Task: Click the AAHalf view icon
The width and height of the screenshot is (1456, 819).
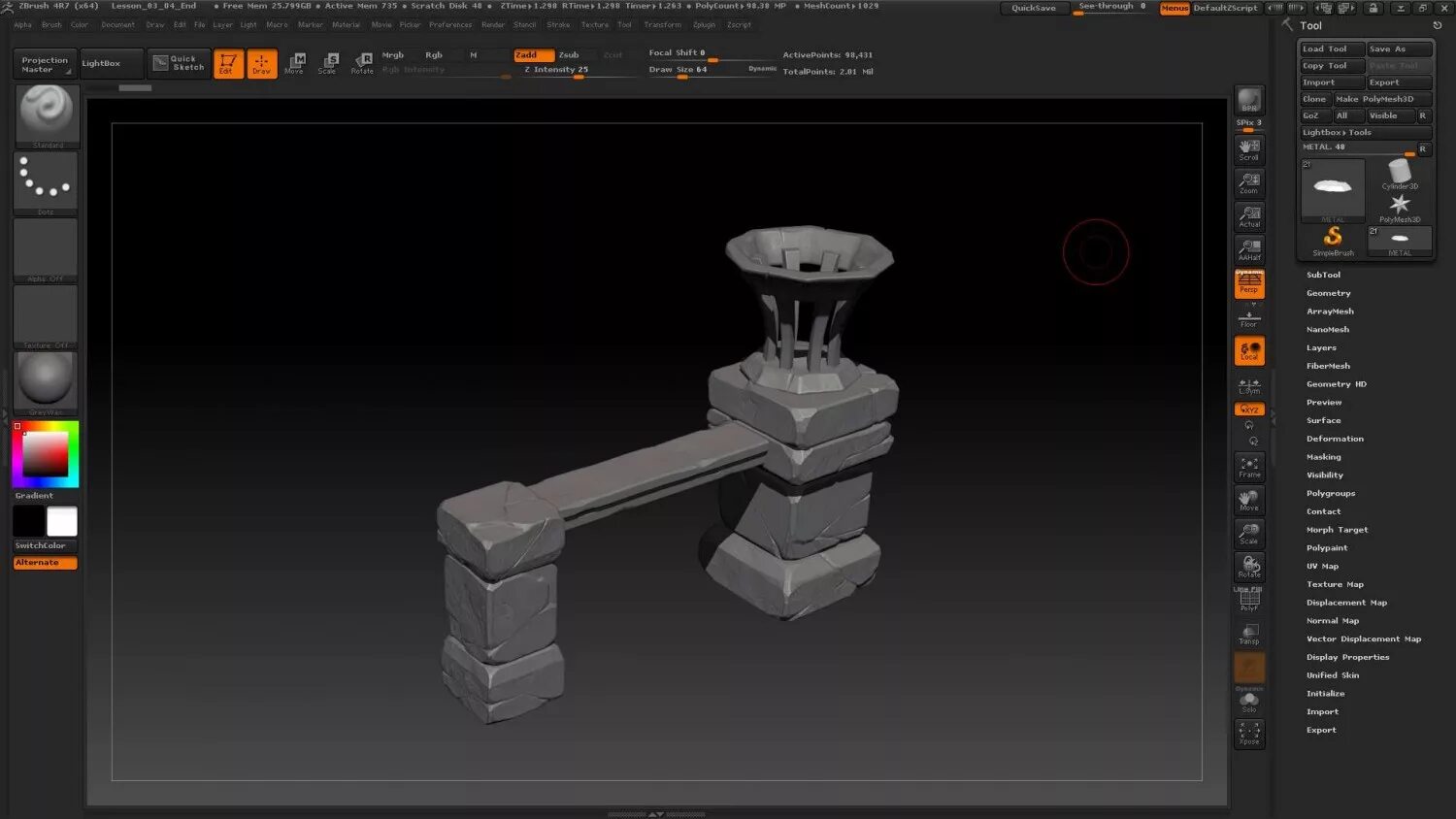Action: [x=1249, y=249]
